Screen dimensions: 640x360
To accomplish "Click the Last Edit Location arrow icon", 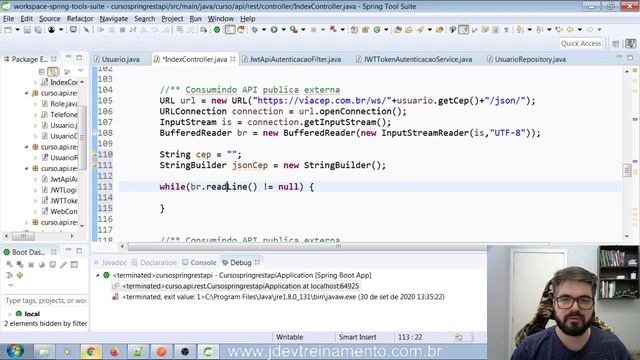I will tap(559, 29).
